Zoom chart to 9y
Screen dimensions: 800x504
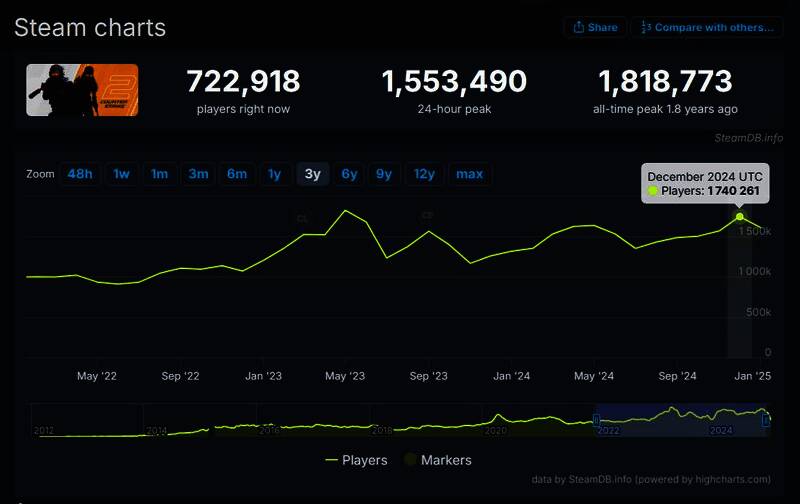coord(384,174)
